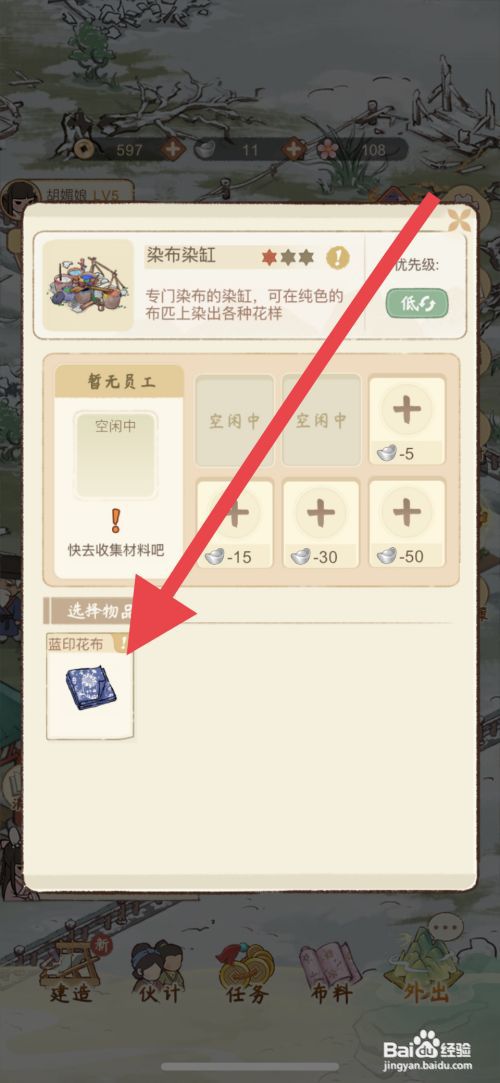Tap the second 空闲中 idle production slot
Image resolution: width=500 pixels, height=1083 pixels.
coord(321,420)
